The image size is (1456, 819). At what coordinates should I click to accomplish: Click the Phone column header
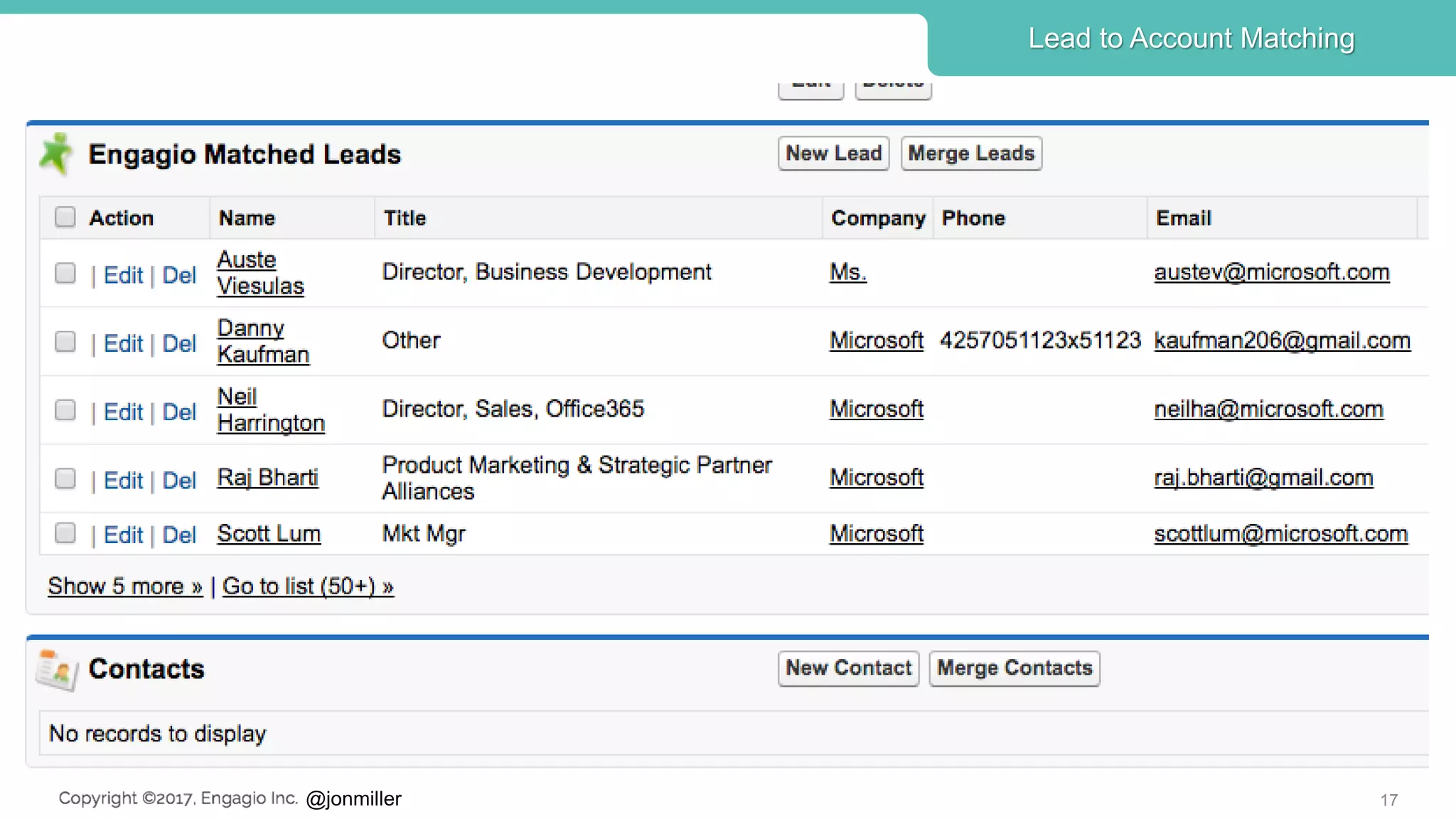click(973, 218)
